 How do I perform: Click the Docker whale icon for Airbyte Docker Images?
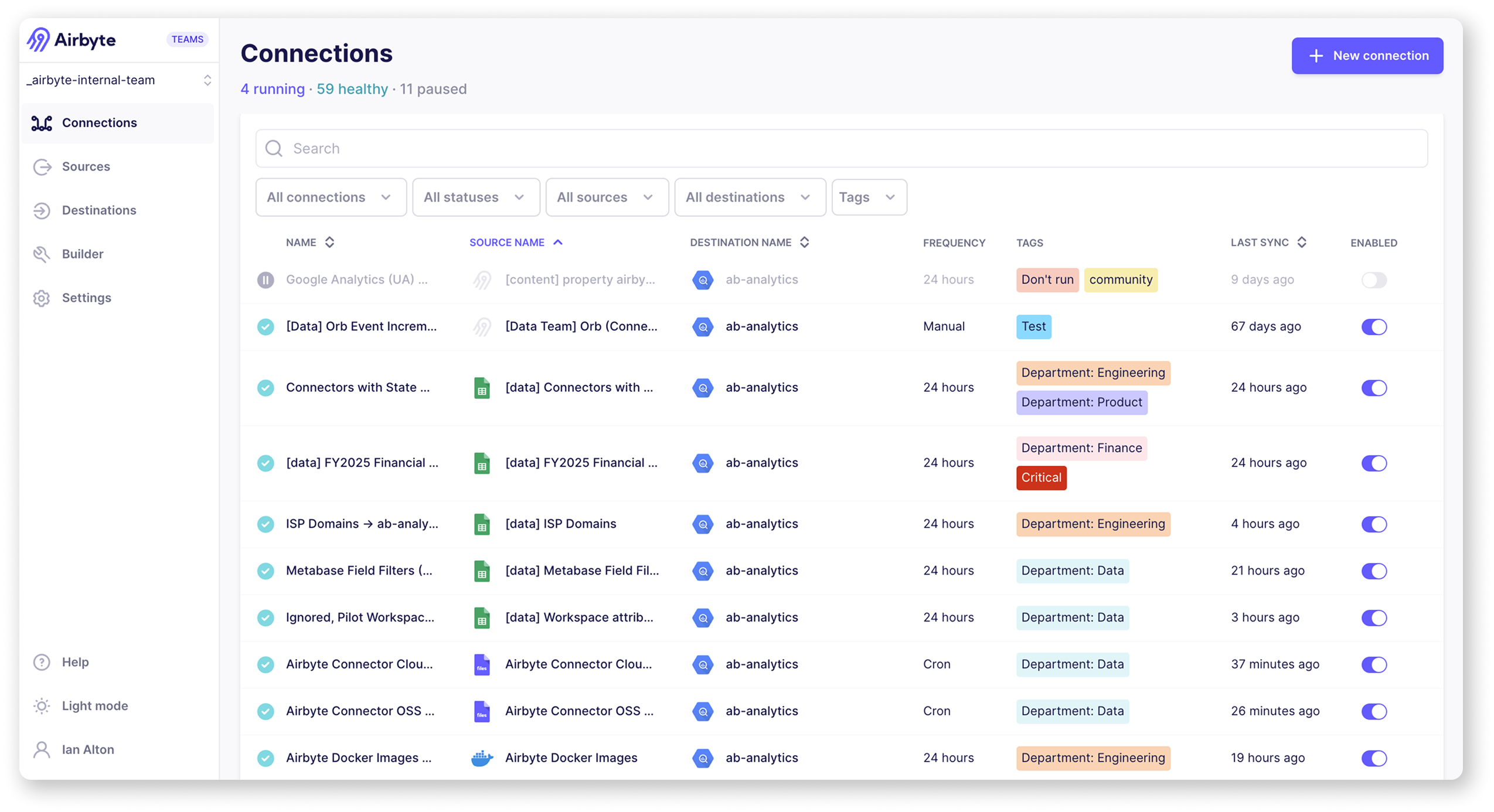pyautogui.click(x=482, y=758)
